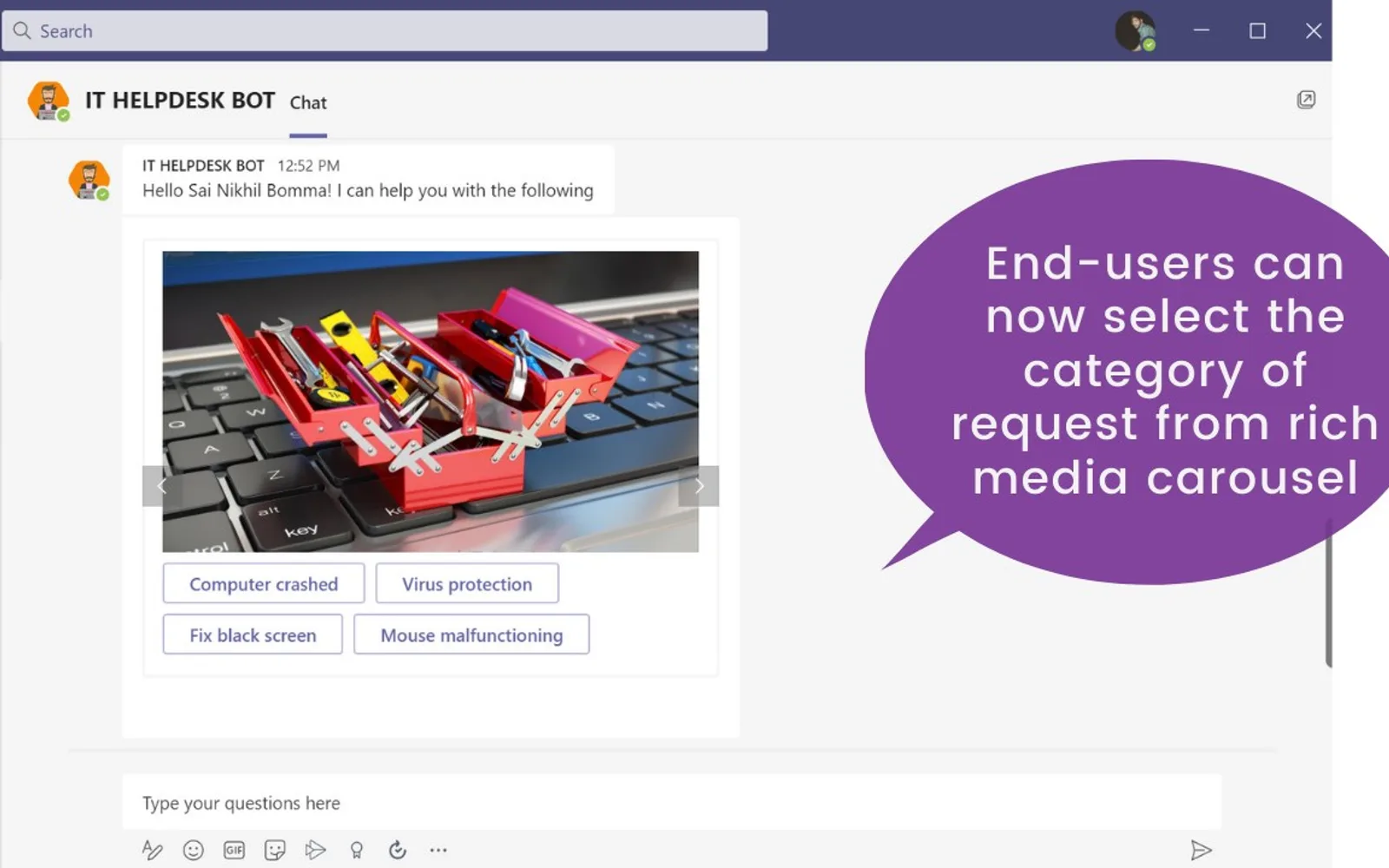Click the bot avatar beside the message

[89, 181]
